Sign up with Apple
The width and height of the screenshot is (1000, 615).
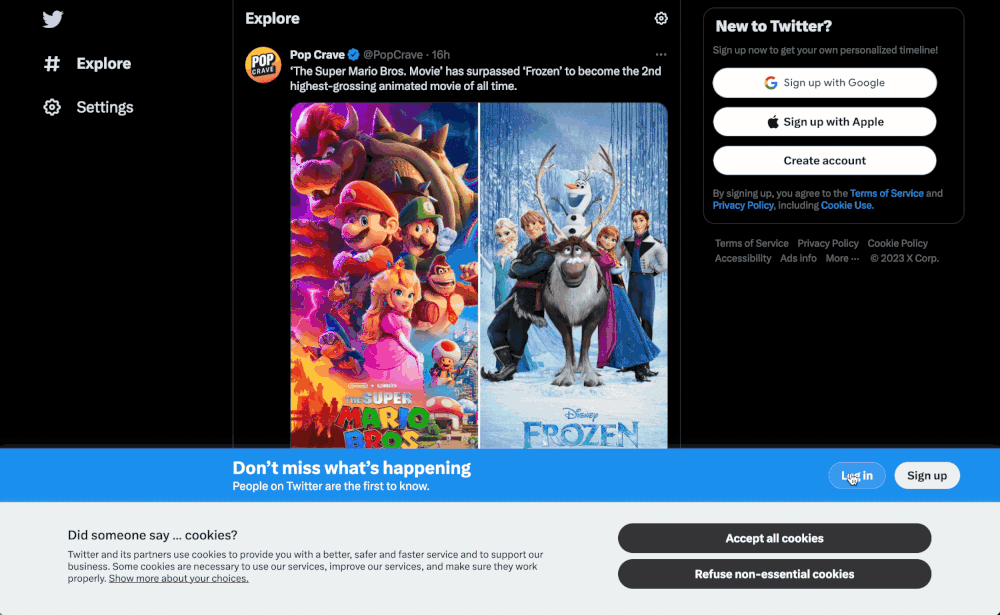(825, 122)
